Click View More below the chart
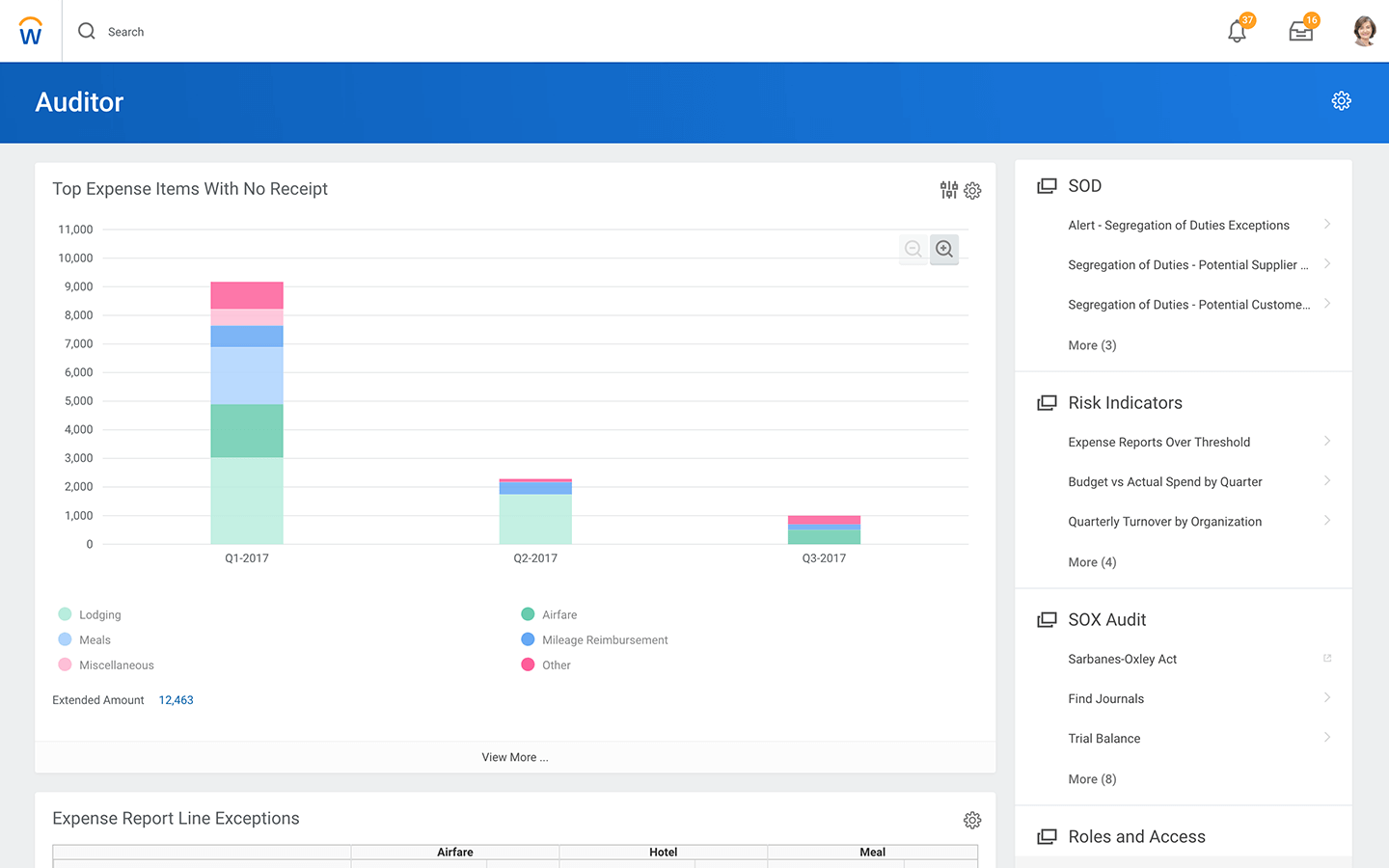The height and width of the screenshot is (868, 1389). (515, 757)
